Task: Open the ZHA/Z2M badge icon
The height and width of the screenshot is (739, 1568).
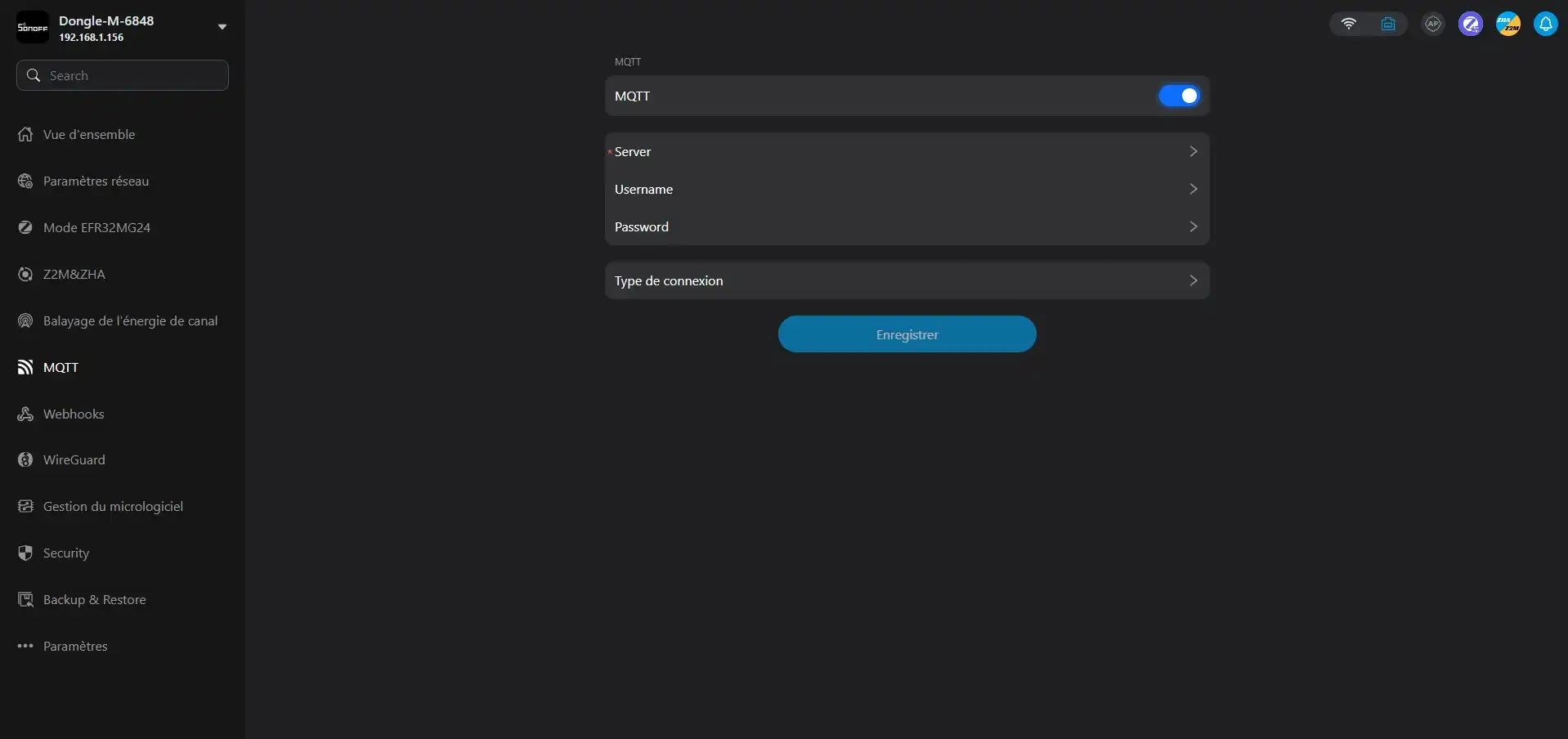Action: [1508, 24]
